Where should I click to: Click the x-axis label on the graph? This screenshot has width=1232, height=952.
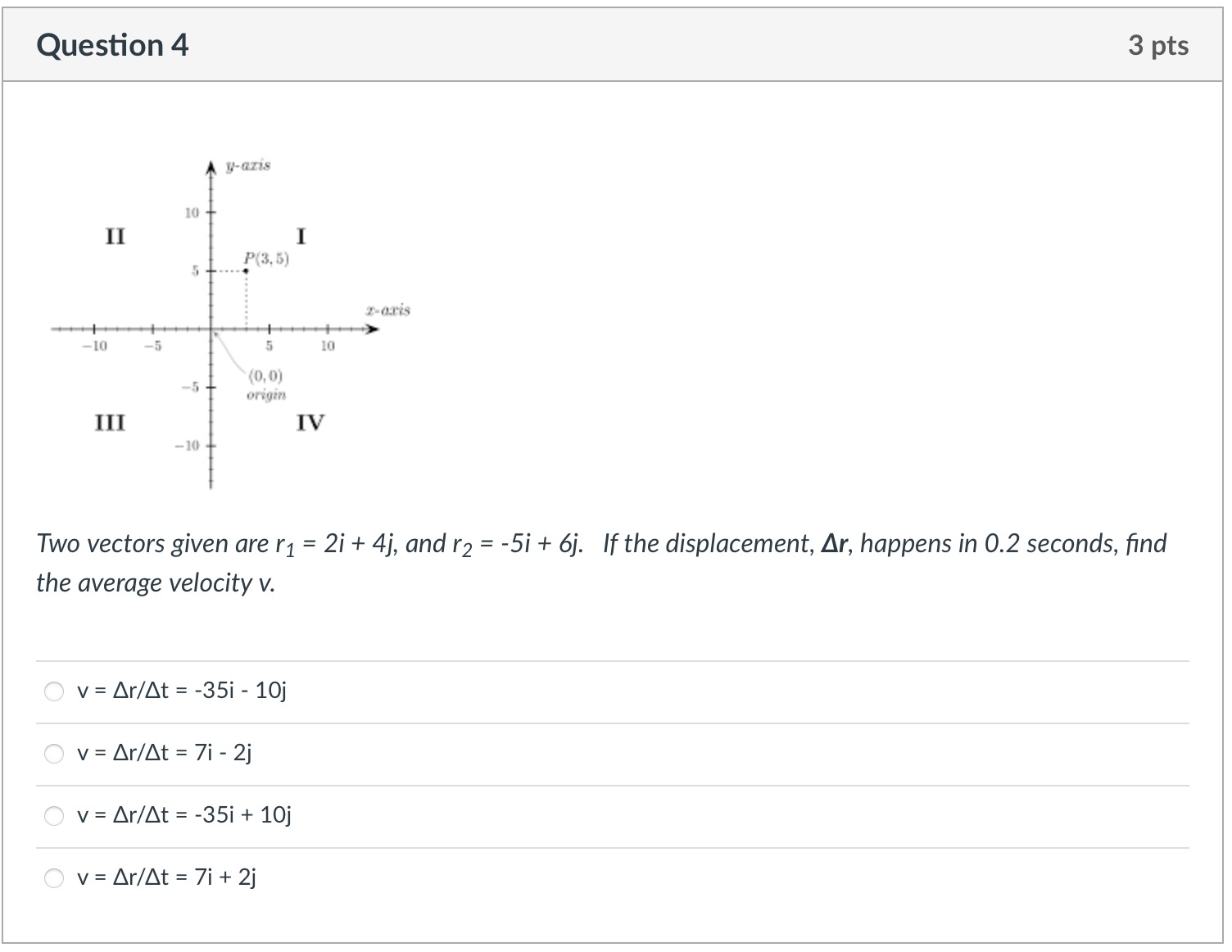click(388, 309)
